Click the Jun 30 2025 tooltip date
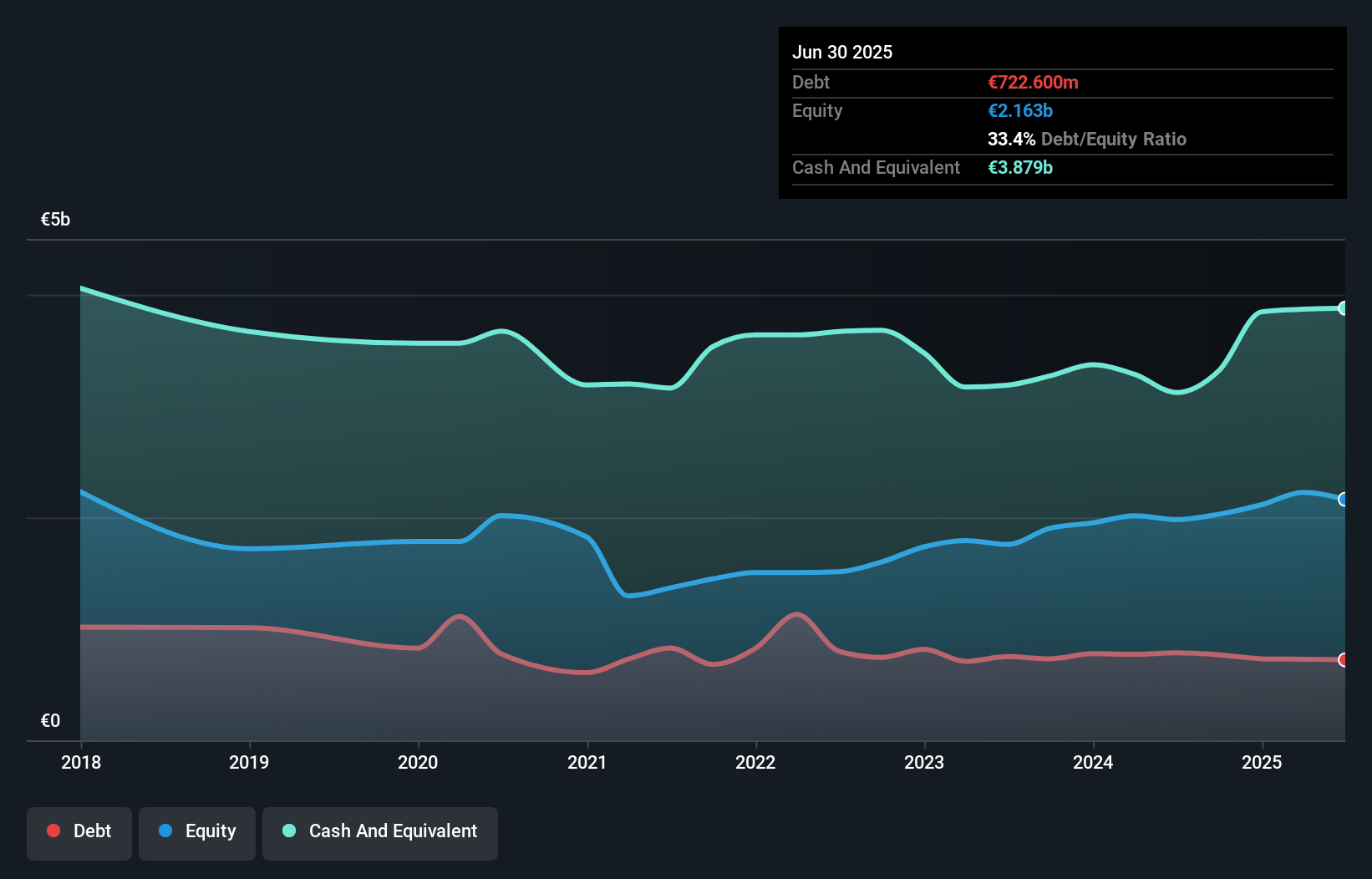The height and width of the screenshot is (879, 1372). pos(842,52)
